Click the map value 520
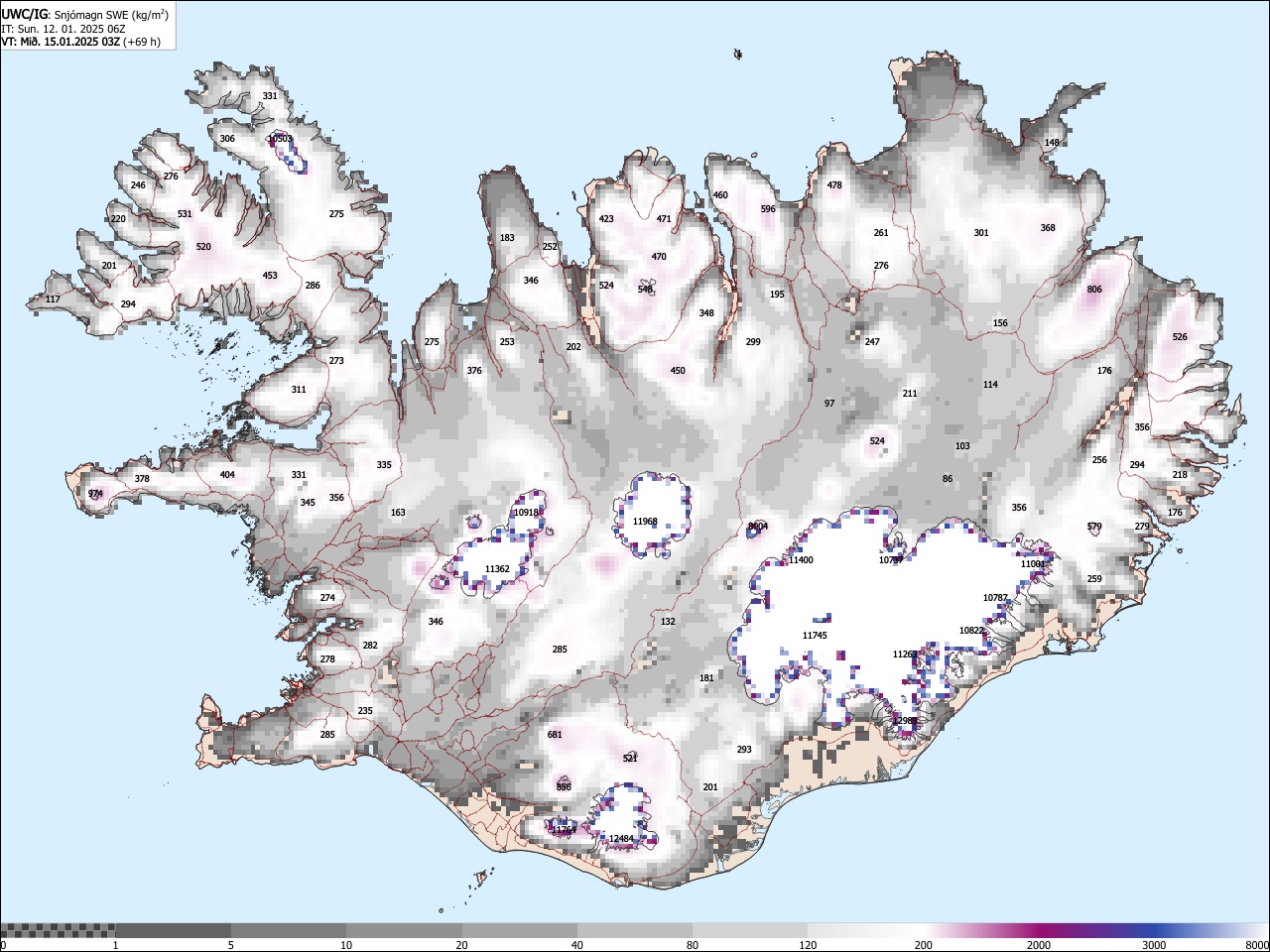 pos(203,247)
